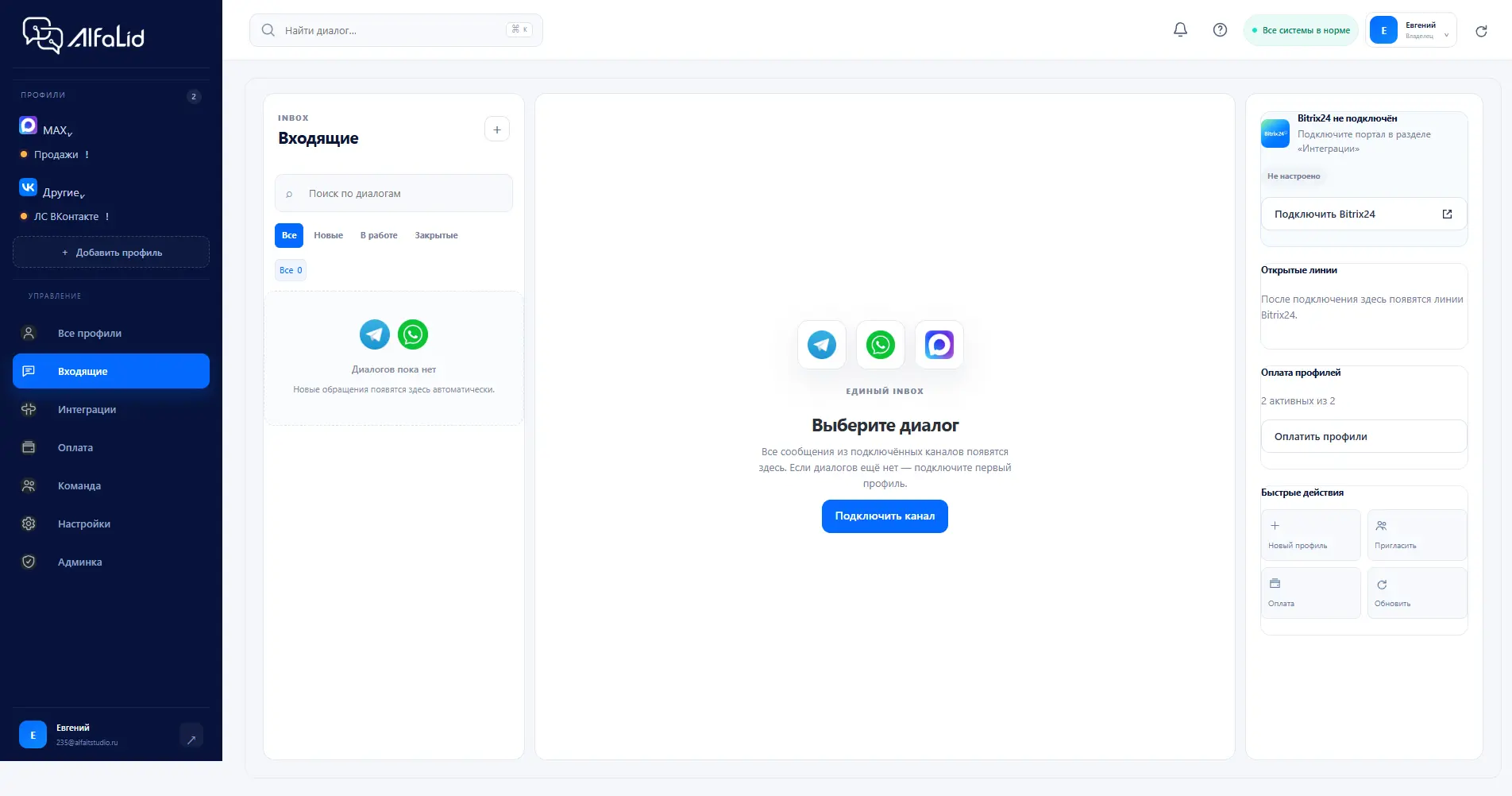This screenshot has width=1512, height=796.
Task: Click the plus button in Входящие header
Action: pyautogui.click(x=496, y=129)
